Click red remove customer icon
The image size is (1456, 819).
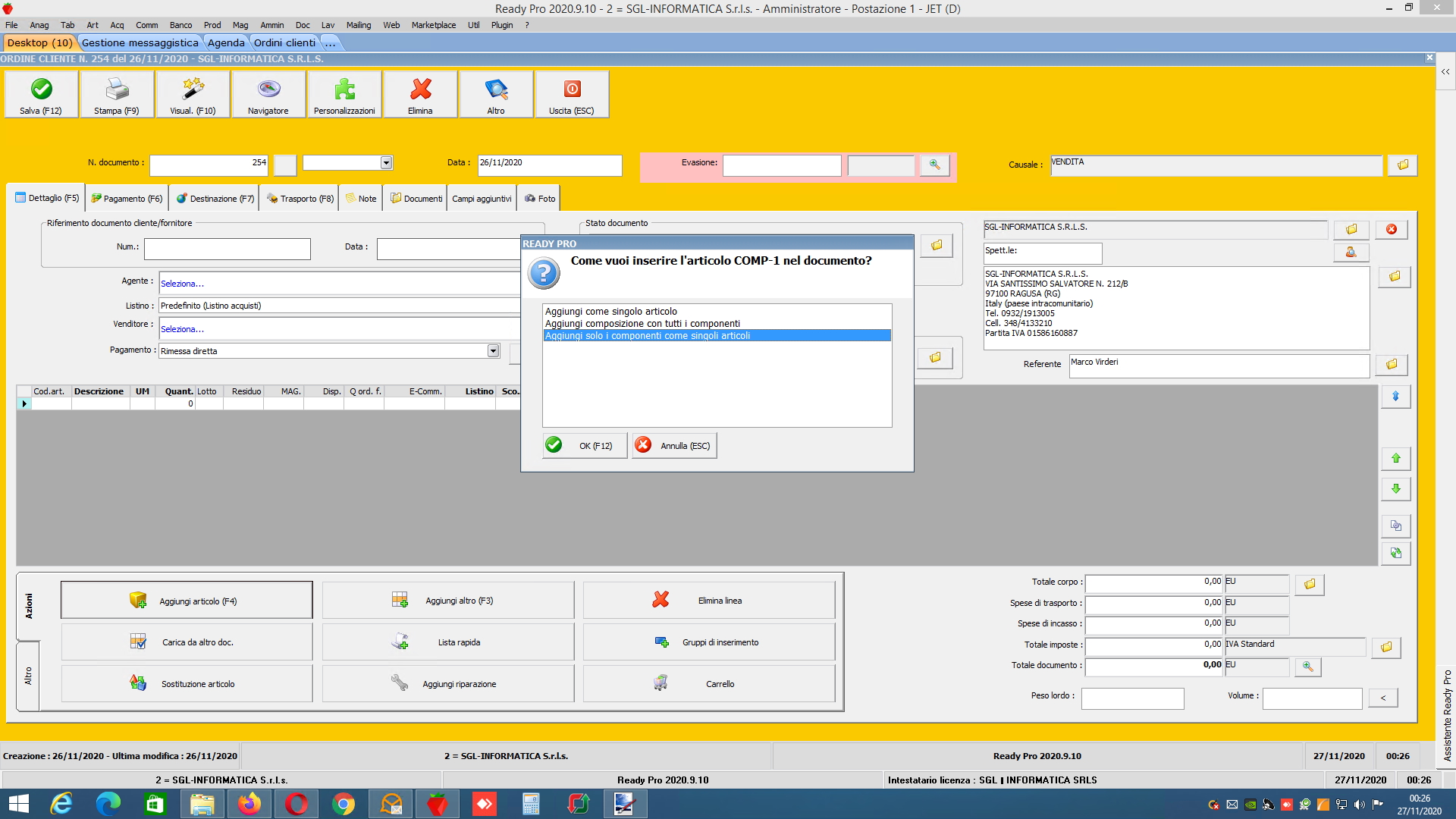click(1392, 229)
